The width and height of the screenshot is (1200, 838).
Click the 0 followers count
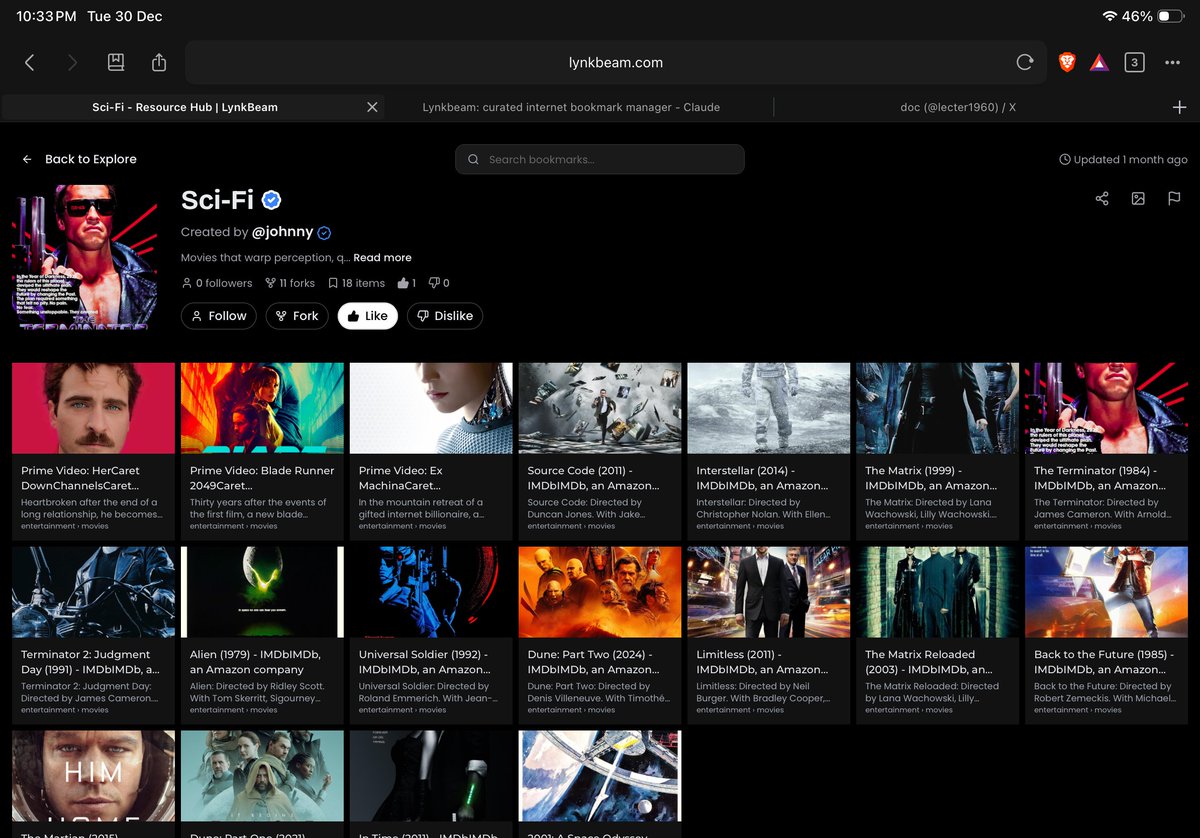pyautogui.click(x=217, y=283)
